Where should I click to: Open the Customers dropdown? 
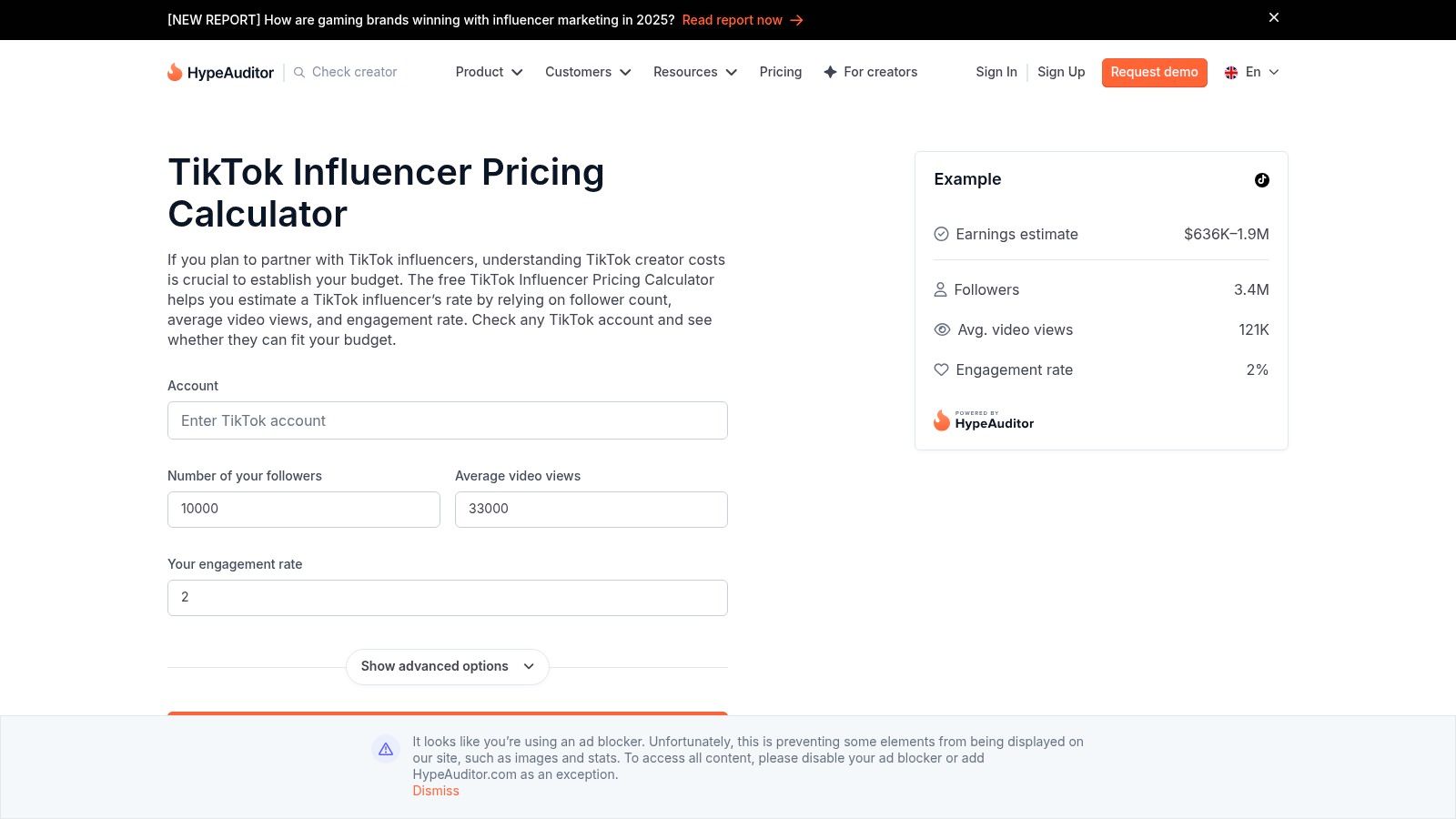click(x=588, y=72)
